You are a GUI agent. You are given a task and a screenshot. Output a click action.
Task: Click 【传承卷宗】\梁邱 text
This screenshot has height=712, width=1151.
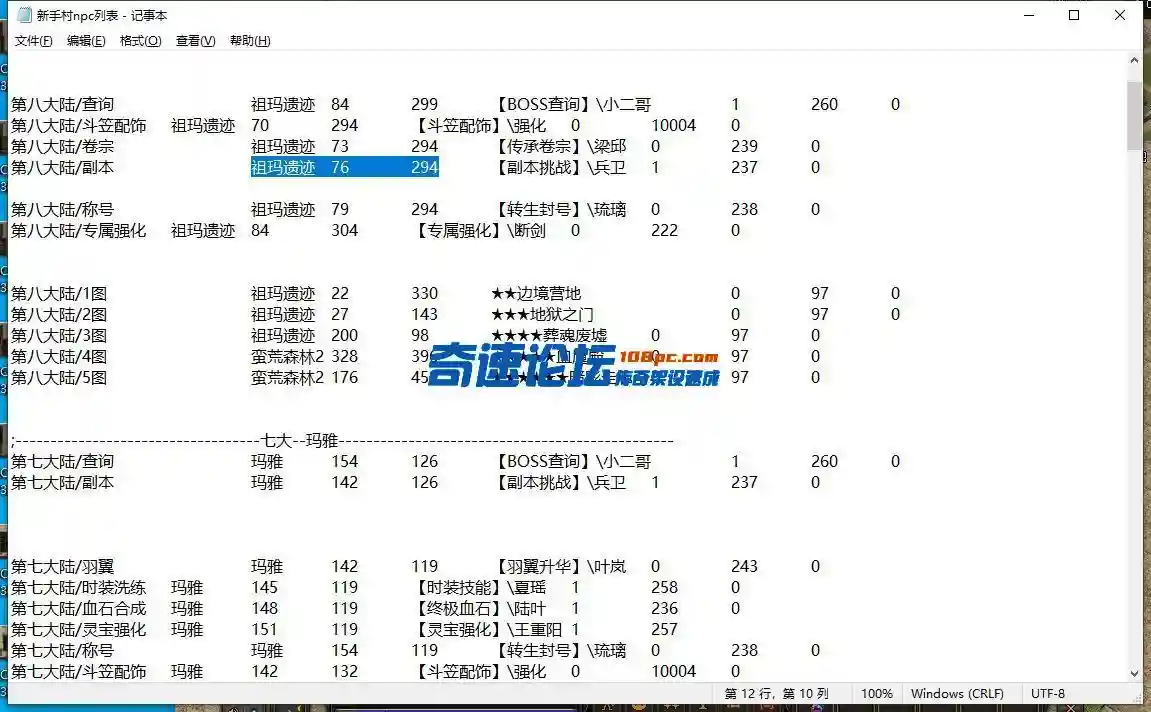tap(559, 147)
